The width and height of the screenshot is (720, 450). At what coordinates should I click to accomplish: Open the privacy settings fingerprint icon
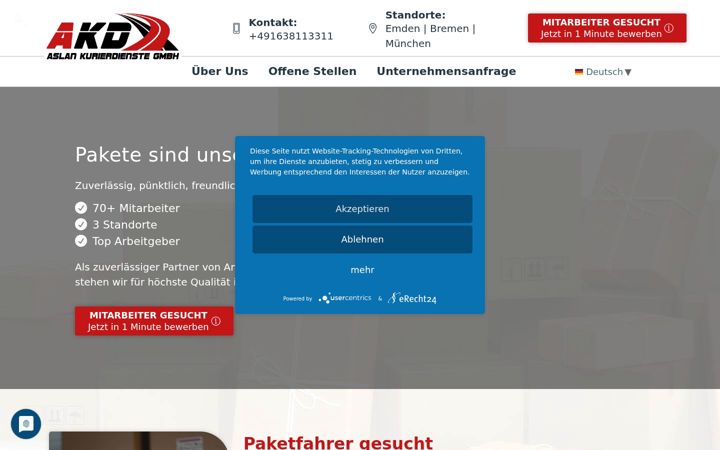(x=26, y=424)
